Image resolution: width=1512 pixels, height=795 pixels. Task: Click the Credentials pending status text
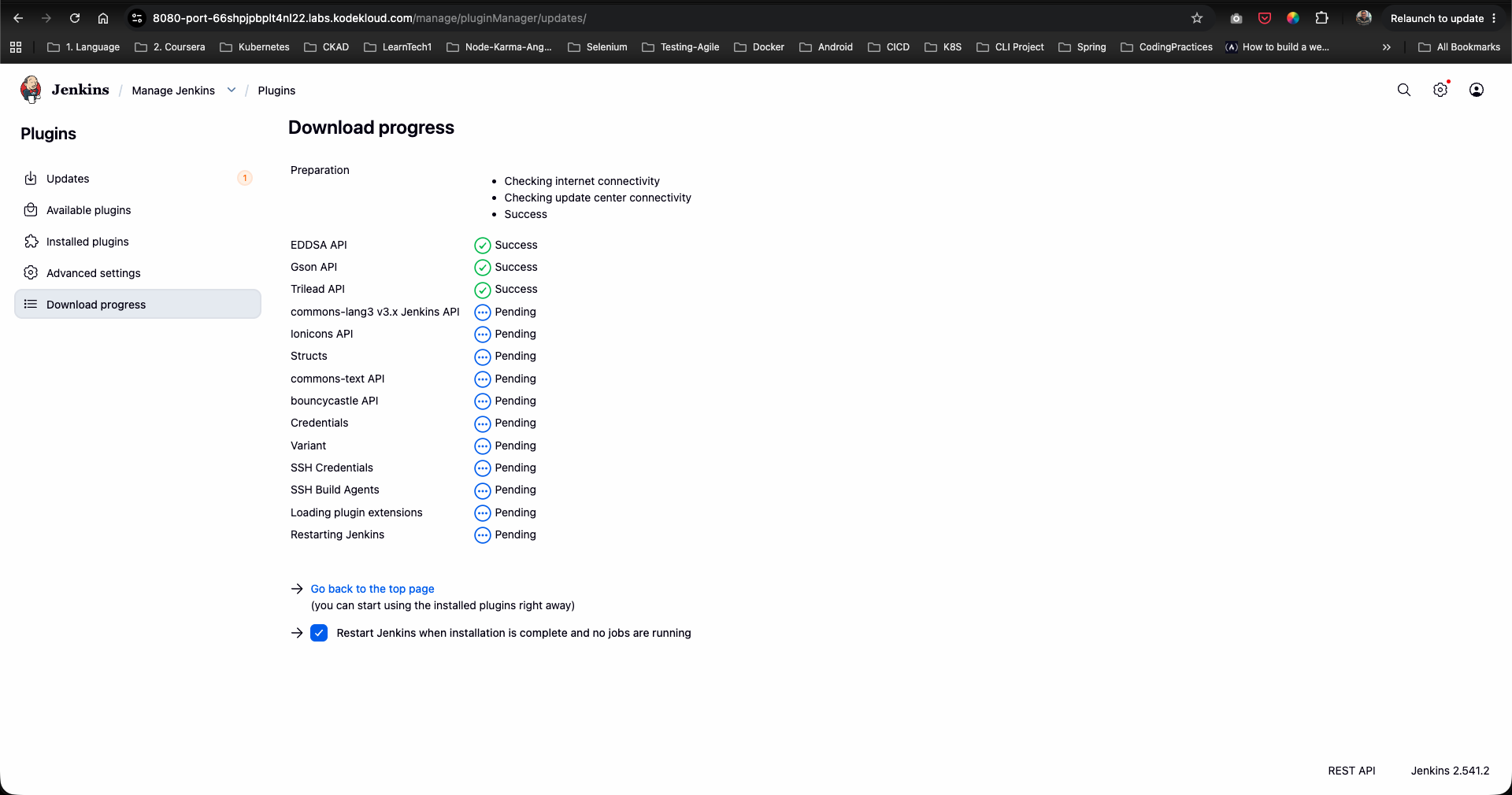coord(515,423)
